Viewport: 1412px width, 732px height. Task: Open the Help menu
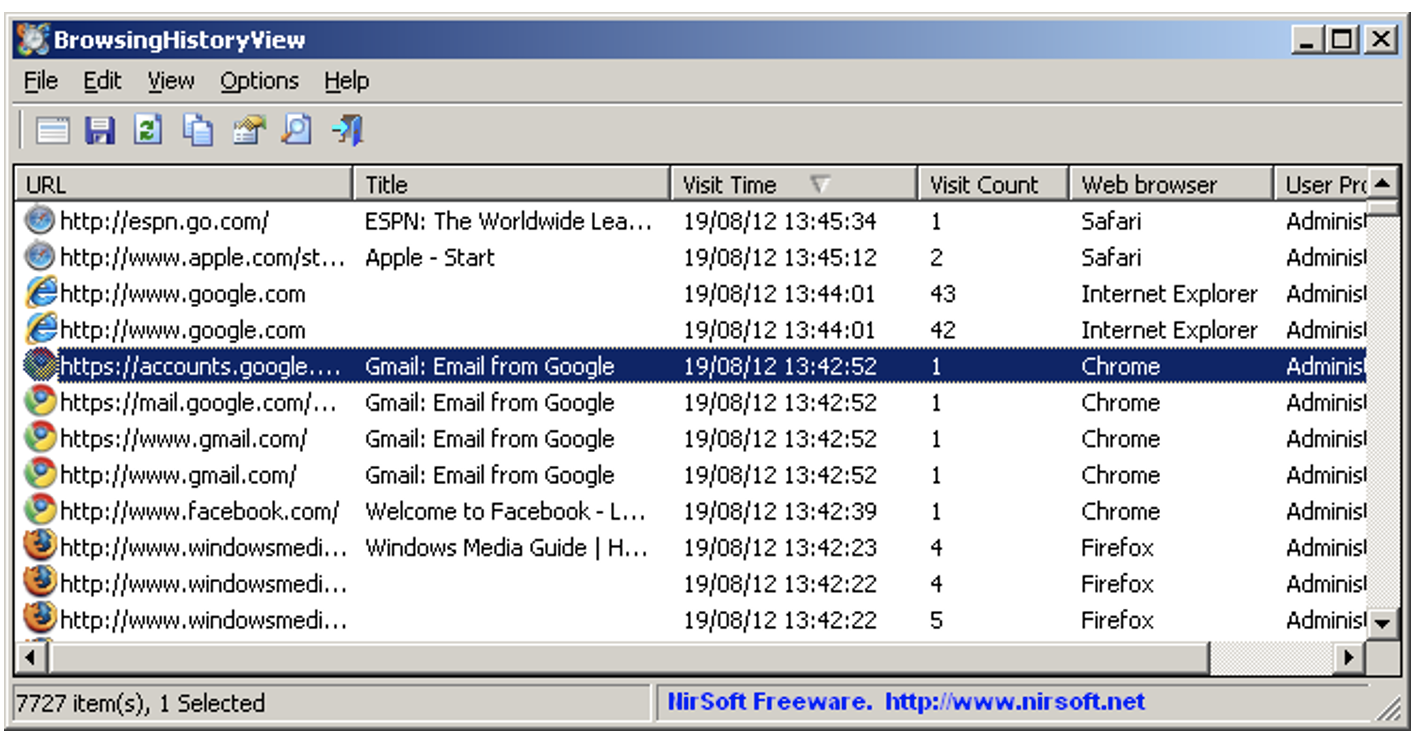346,81
